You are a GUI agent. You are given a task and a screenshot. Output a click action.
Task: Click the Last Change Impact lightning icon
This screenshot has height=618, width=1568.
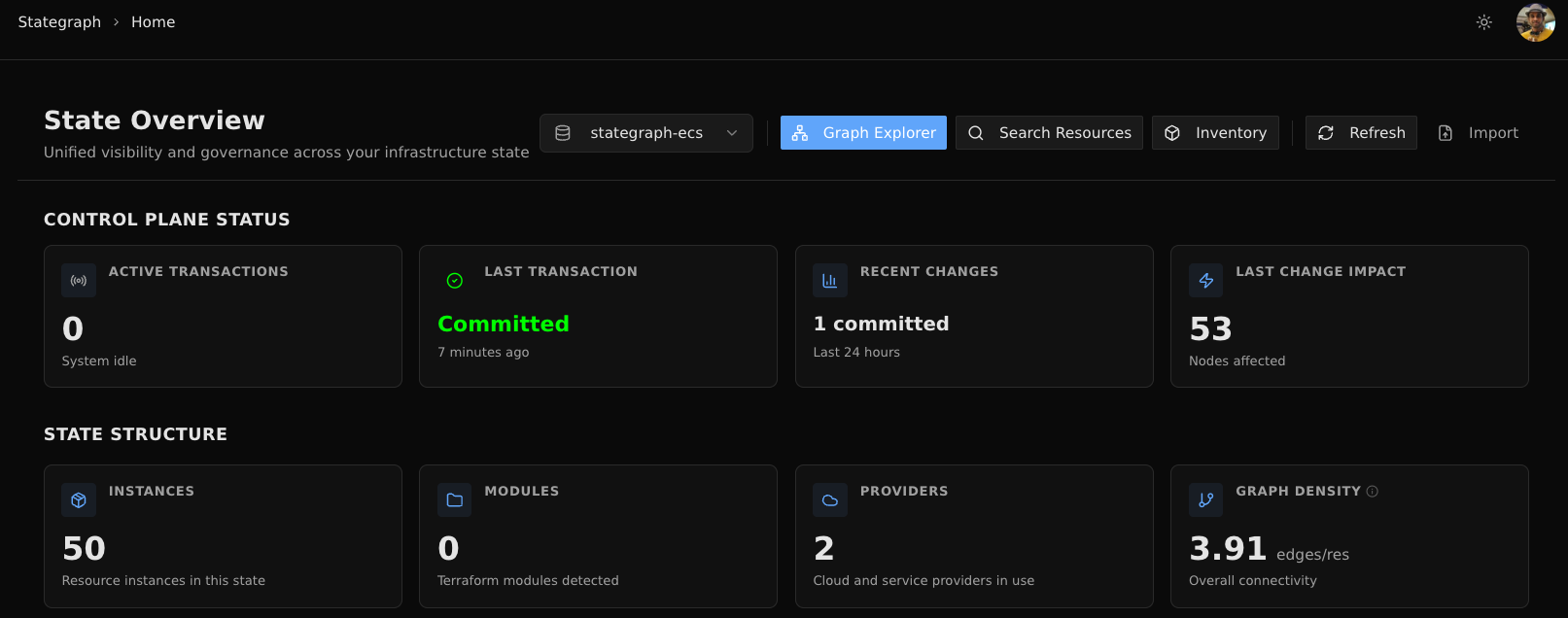tap(1205, 281)
